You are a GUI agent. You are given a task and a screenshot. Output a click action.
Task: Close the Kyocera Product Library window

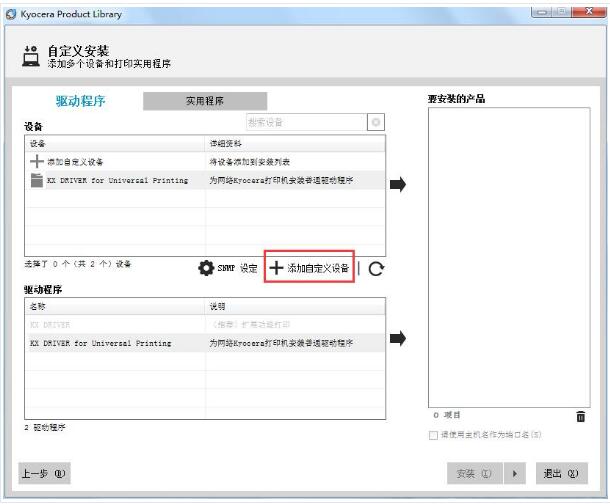coord(589,11)
